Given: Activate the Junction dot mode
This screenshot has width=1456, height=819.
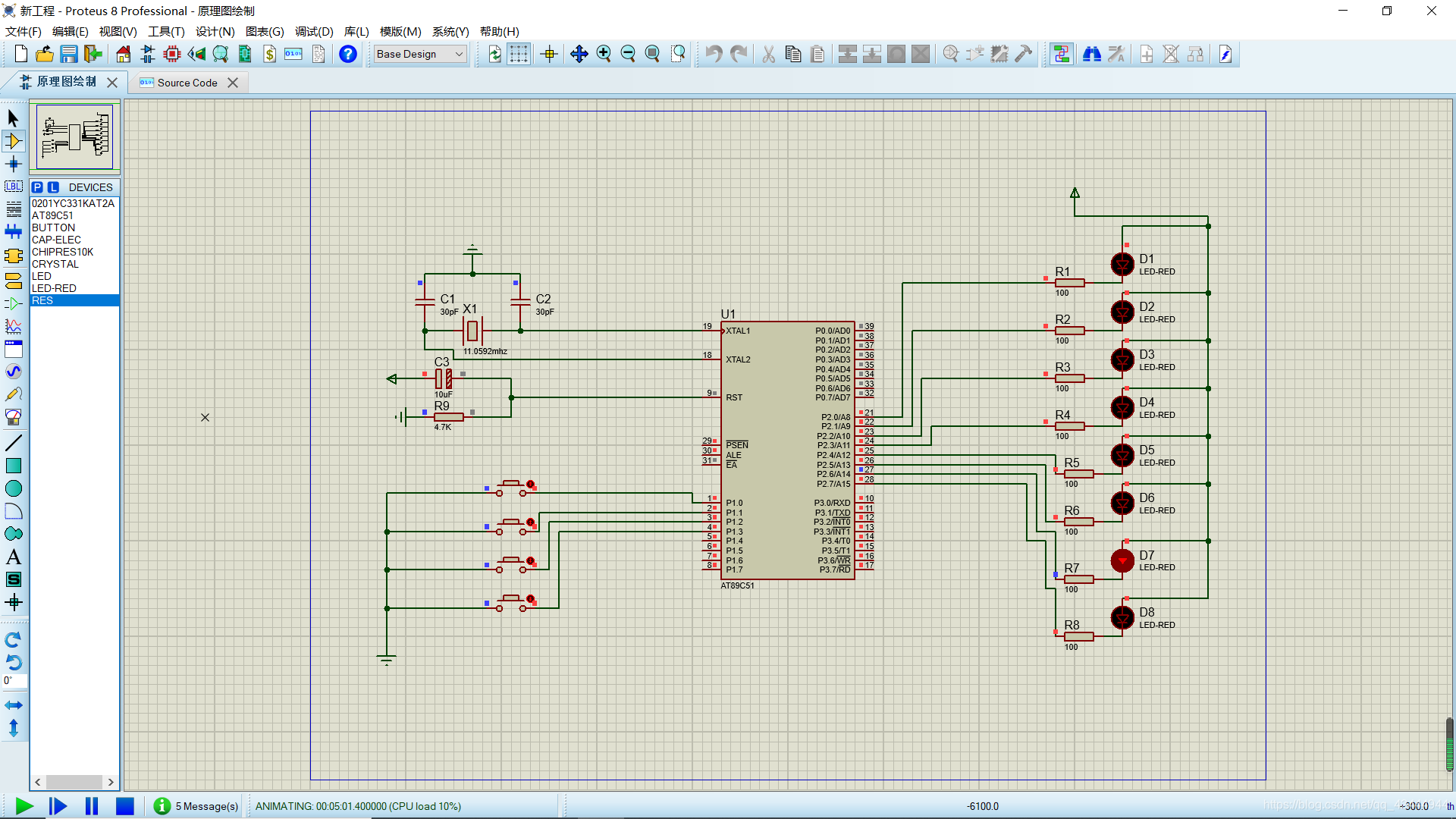Looking at the screenshot, I should pyautogui.click(x=14, y=164).
